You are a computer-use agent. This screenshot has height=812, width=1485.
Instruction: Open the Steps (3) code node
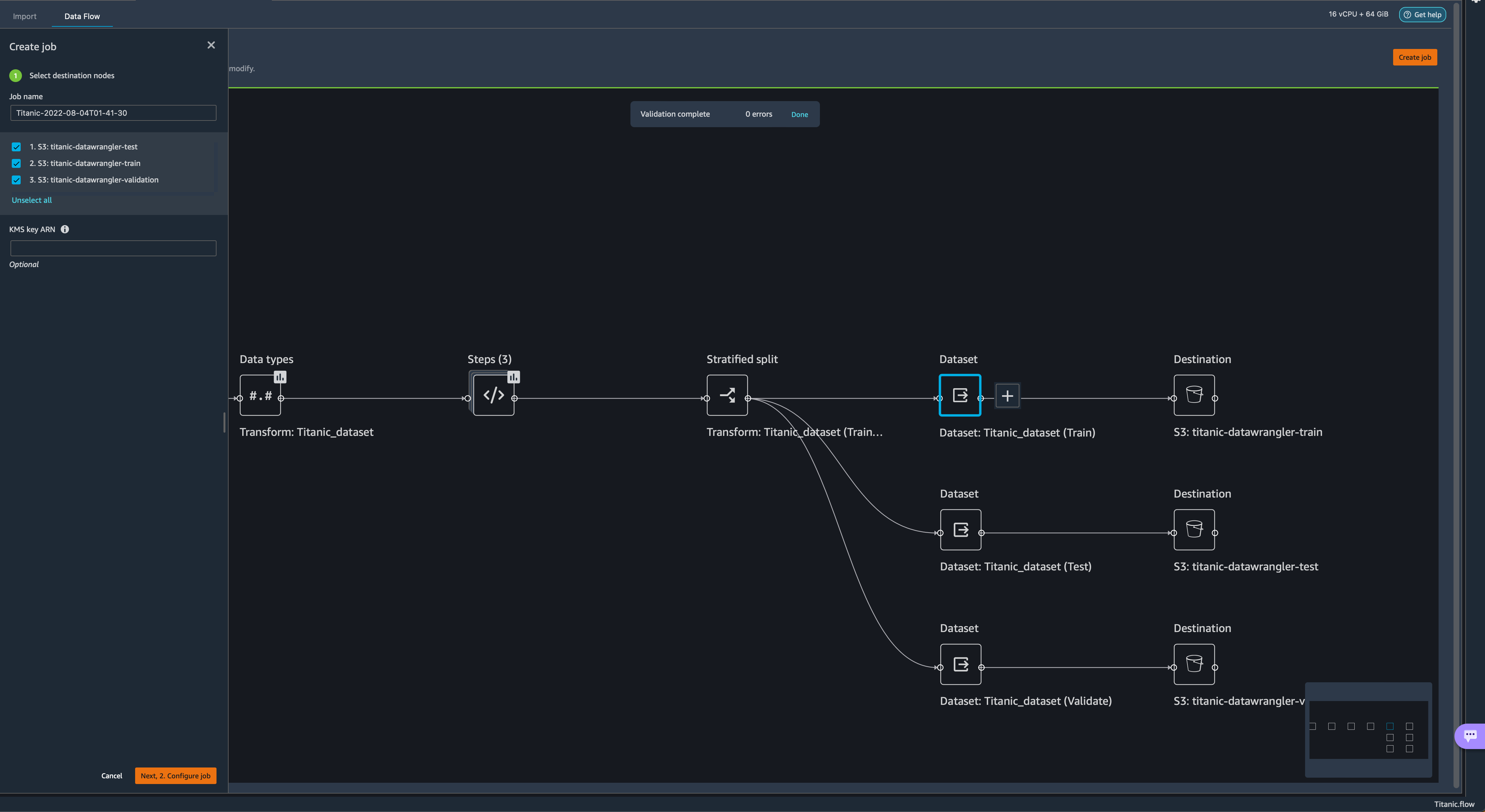pos(493,395)
